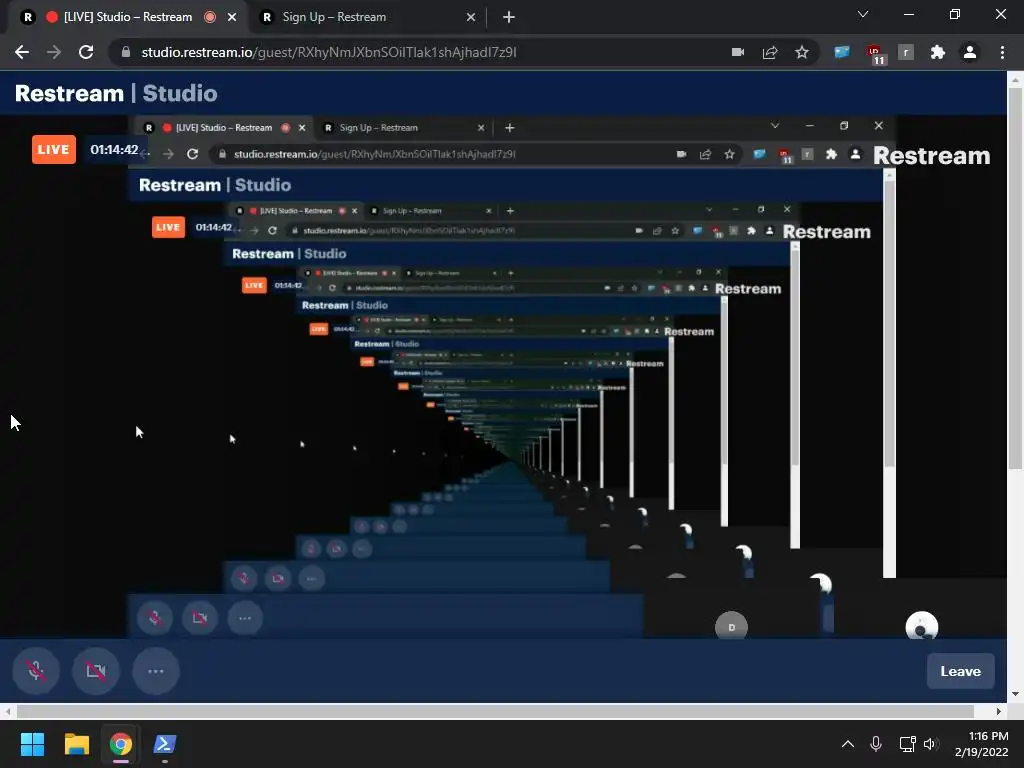Open the Windows Start menu
The image size is (1024, 768).
click(x=32, y=744)
